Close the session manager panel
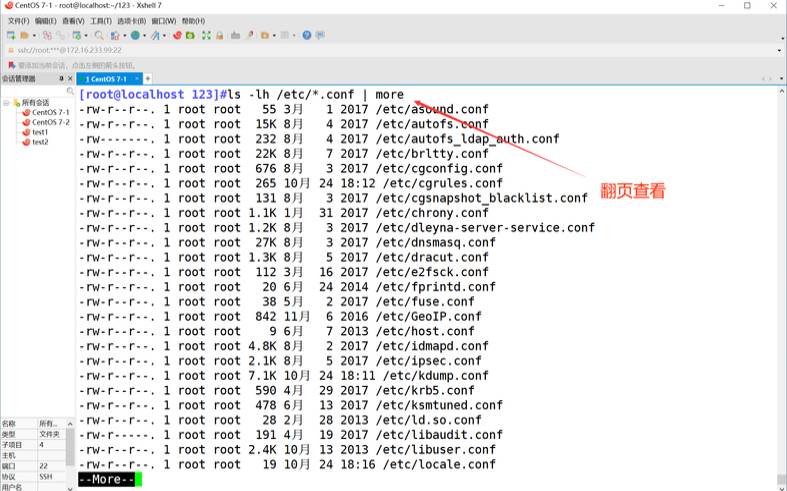 [x=70, y=79]
